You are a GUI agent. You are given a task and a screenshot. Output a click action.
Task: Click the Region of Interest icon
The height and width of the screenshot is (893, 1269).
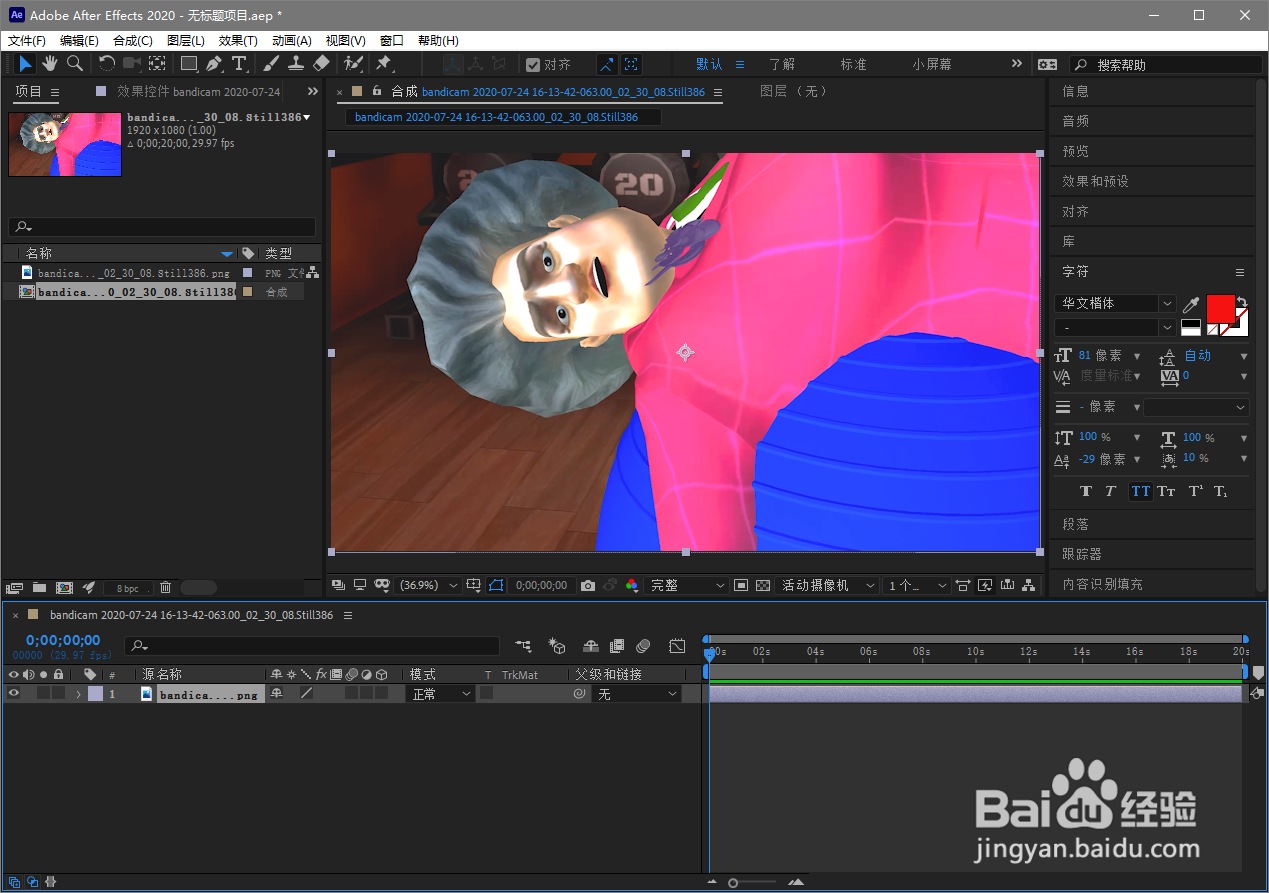(x=741, y=585)
